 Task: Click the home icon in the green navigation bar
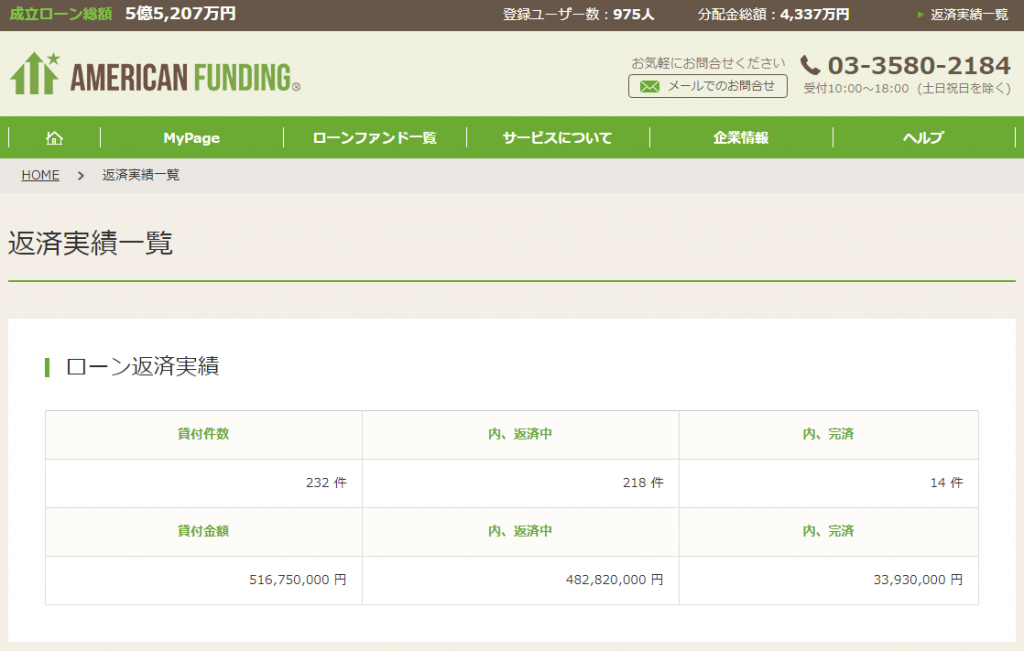[x=54, y=138]
